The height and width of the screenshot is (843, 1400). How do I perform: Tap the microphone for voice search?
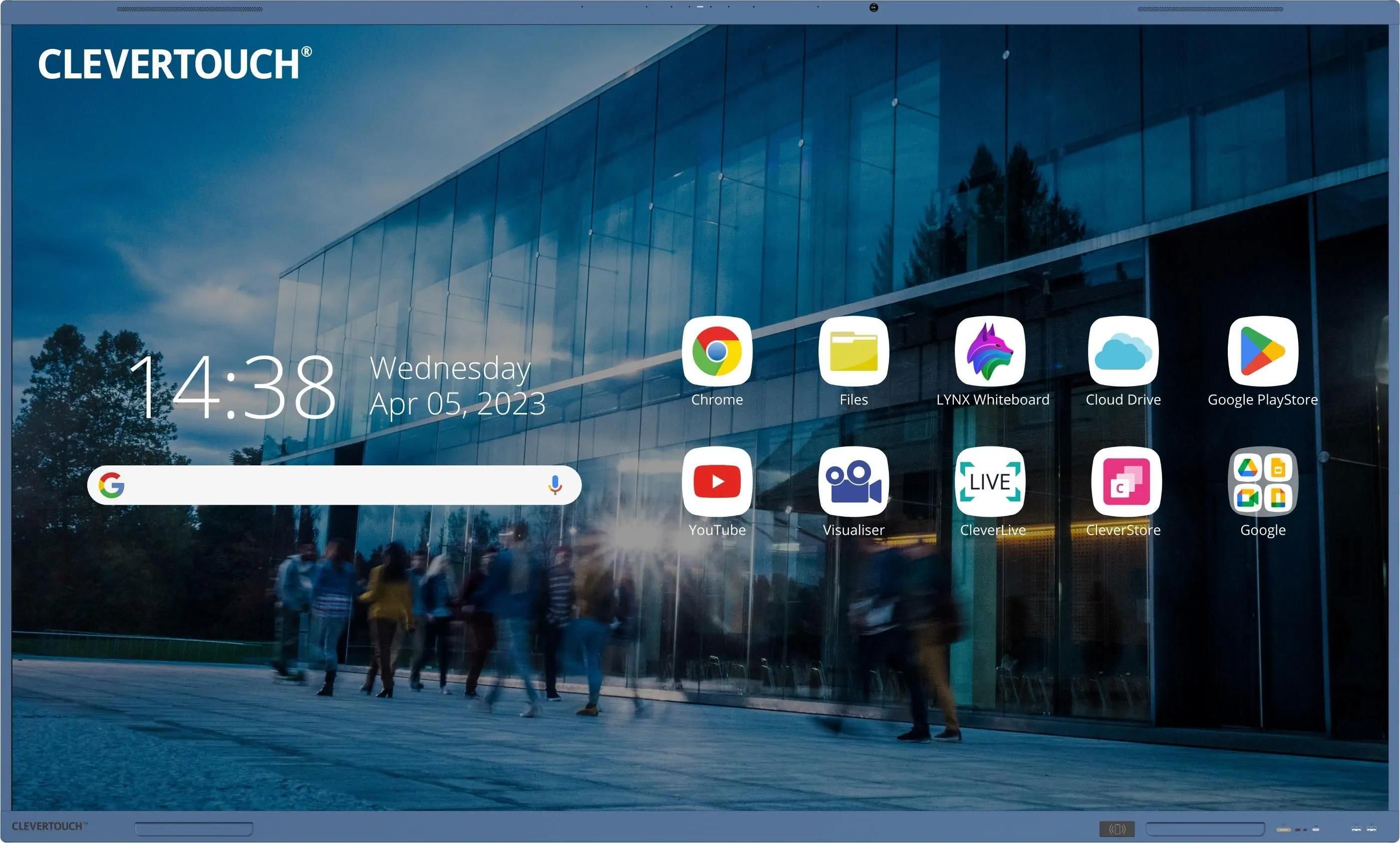555,485
